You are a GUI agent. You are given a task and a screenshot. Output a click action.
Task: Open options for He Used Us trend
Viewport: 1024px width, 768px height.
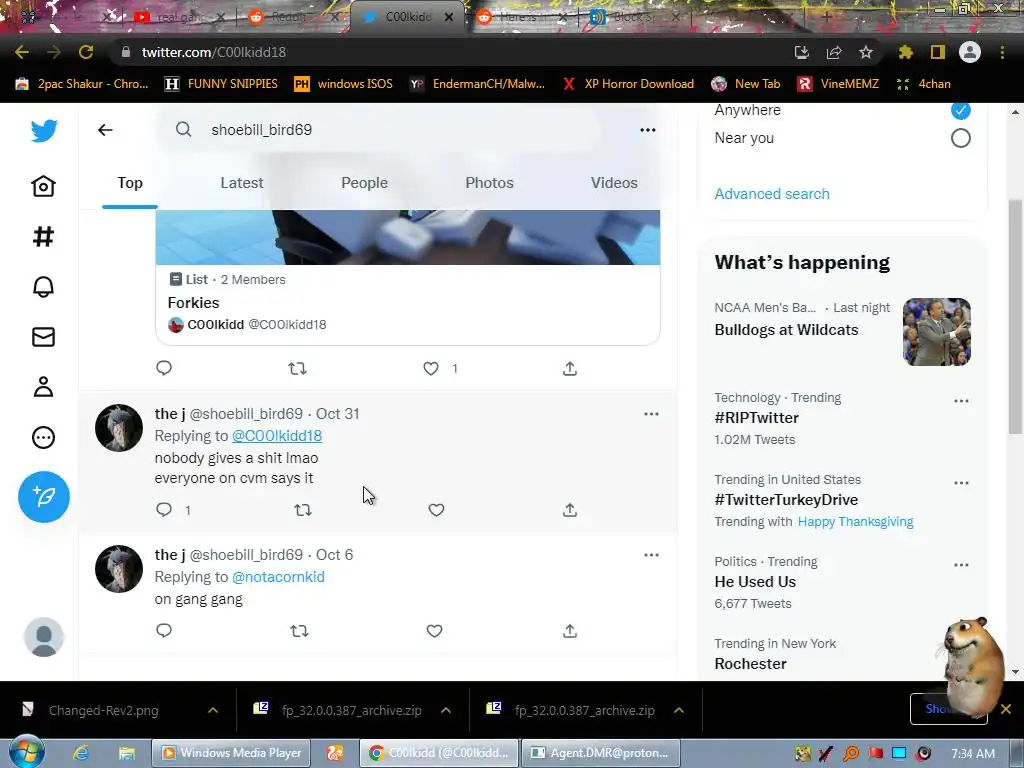click(961, 565)
